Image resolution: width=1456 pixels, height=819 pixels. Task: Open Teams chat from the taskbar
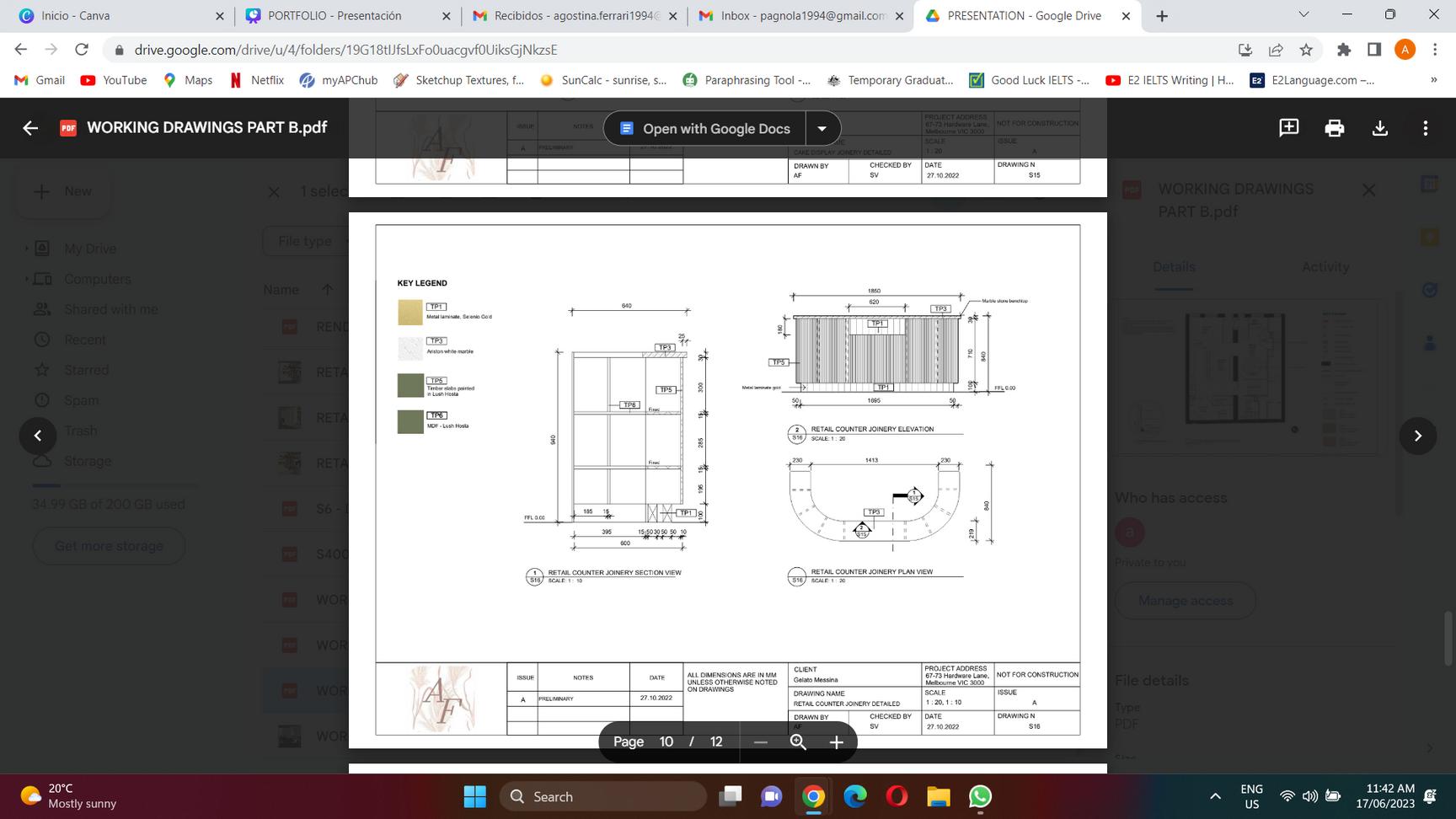pyautogui.click(x=771, y=796)
